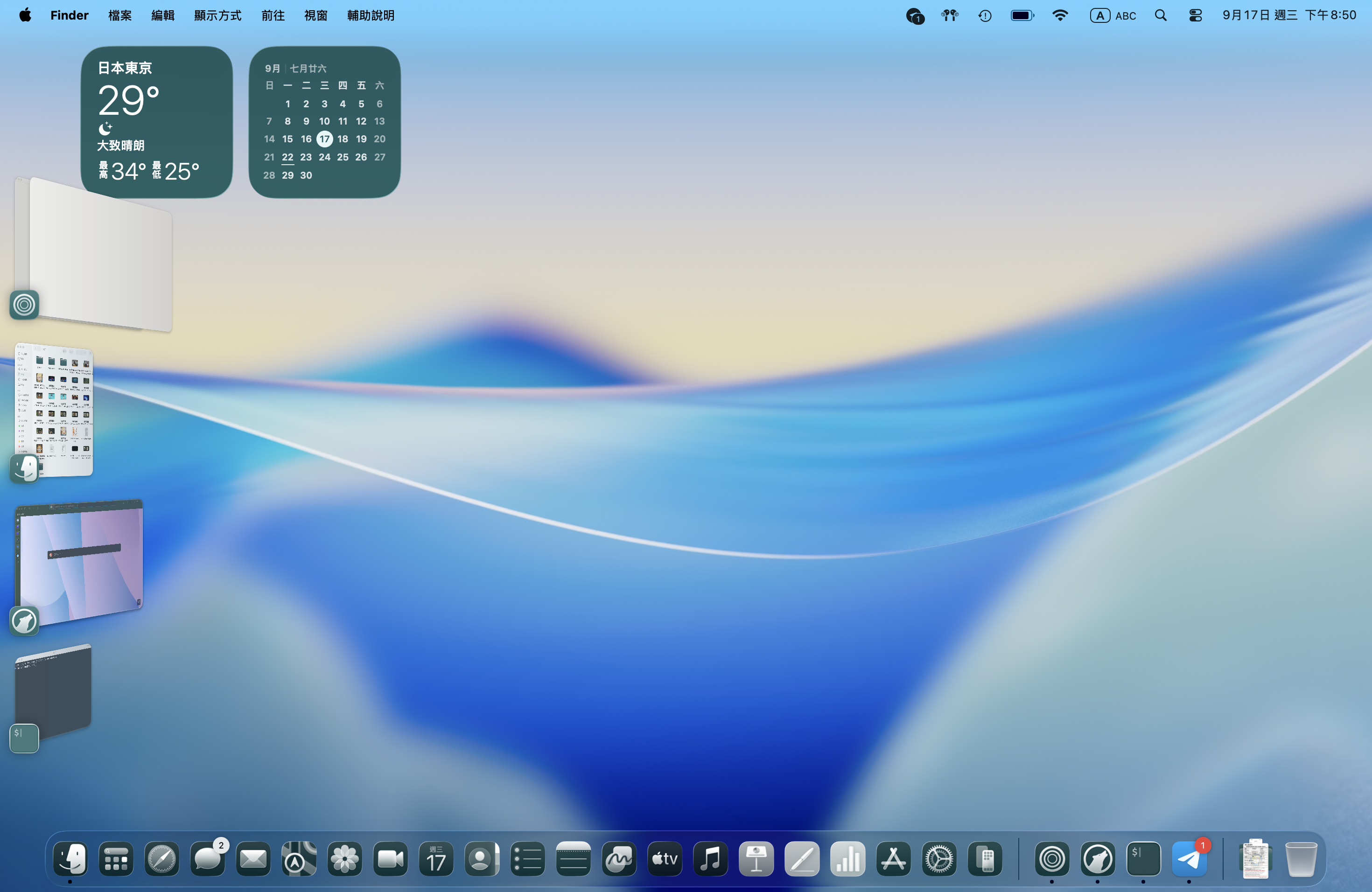The width and height of the screenshot is (1372, 892).
Task: Open the Apple menu
Action: pos(25,15)
